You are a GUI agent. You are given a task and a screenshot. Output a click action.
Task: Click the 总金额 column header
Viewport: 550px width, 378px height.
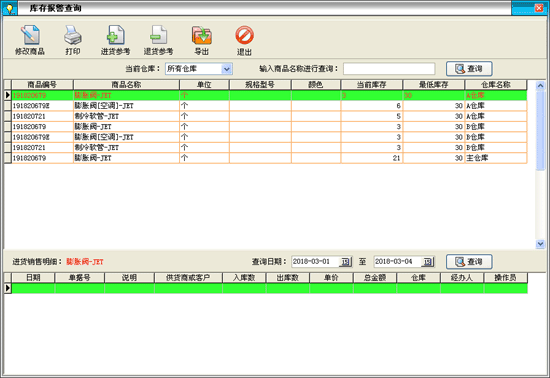[375, 278]
